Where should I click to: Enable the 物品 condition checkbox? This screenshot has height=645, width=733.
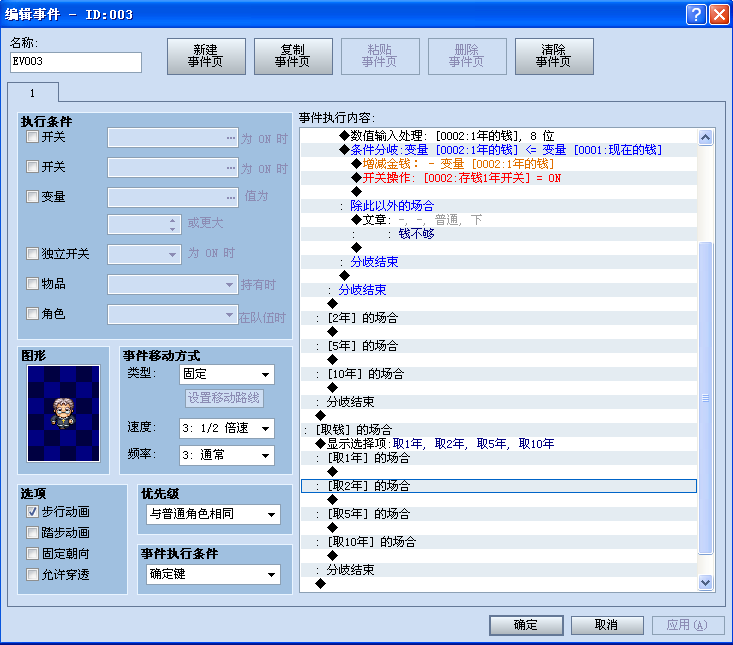(32, 284)
